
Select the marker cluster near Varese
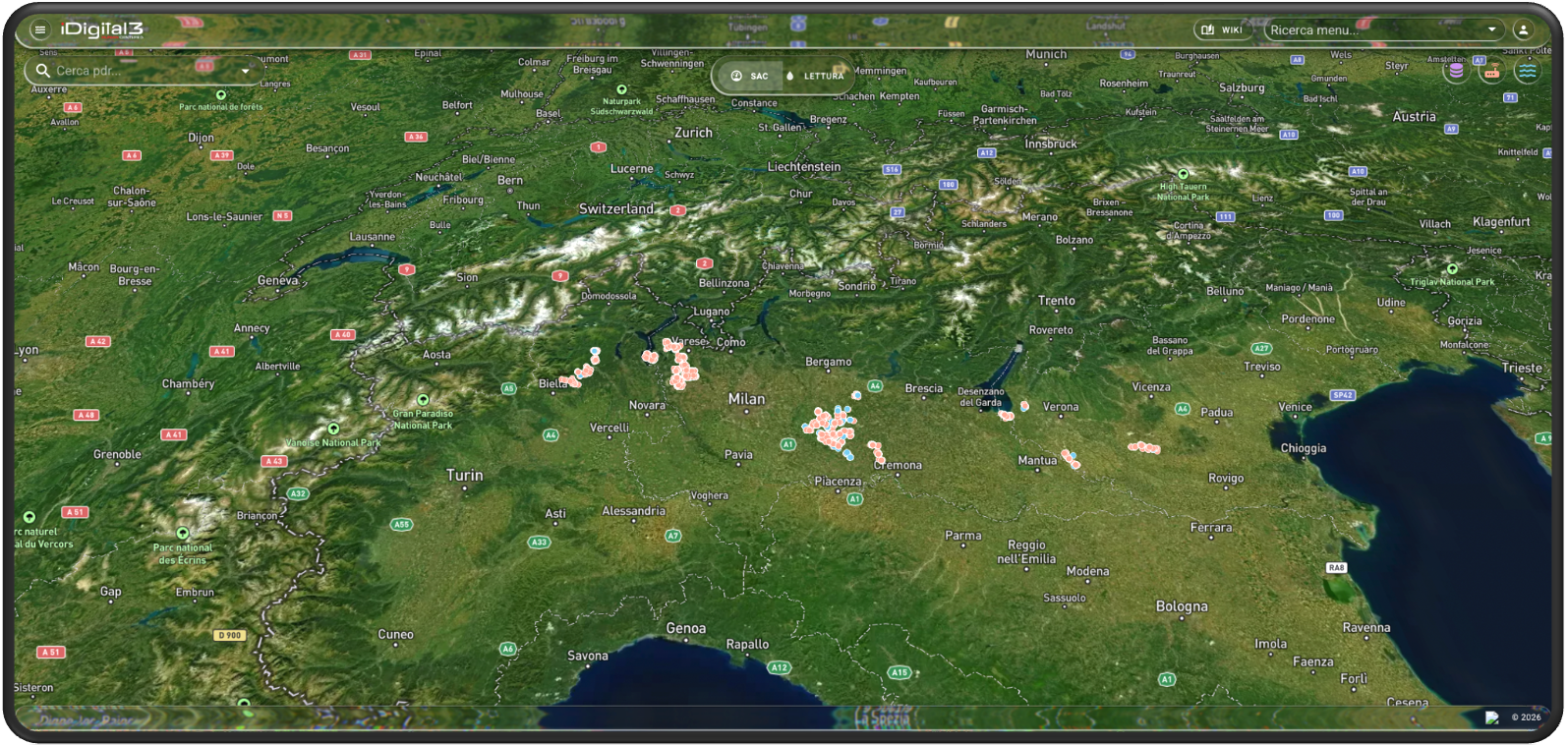[x=681, y=369]
